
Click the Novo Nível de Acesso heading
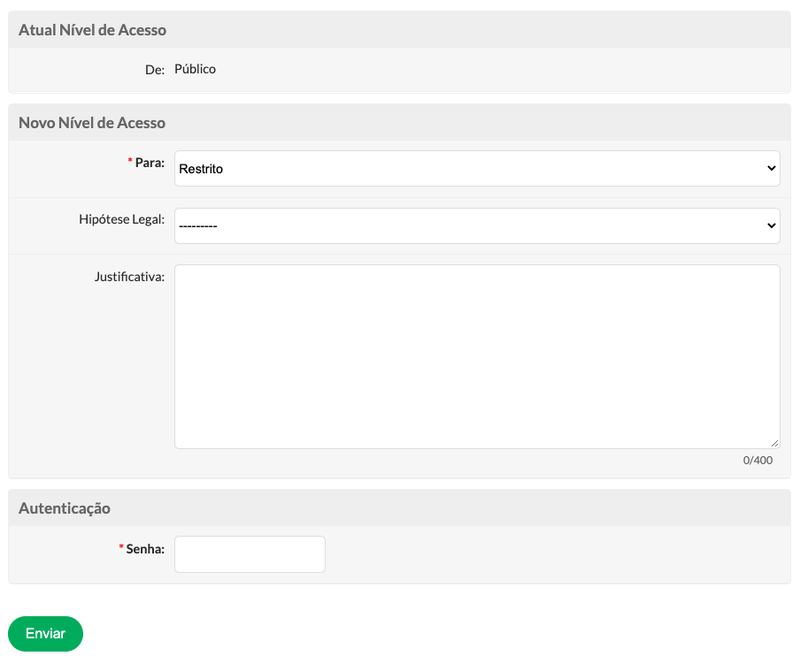click(92, 123)
